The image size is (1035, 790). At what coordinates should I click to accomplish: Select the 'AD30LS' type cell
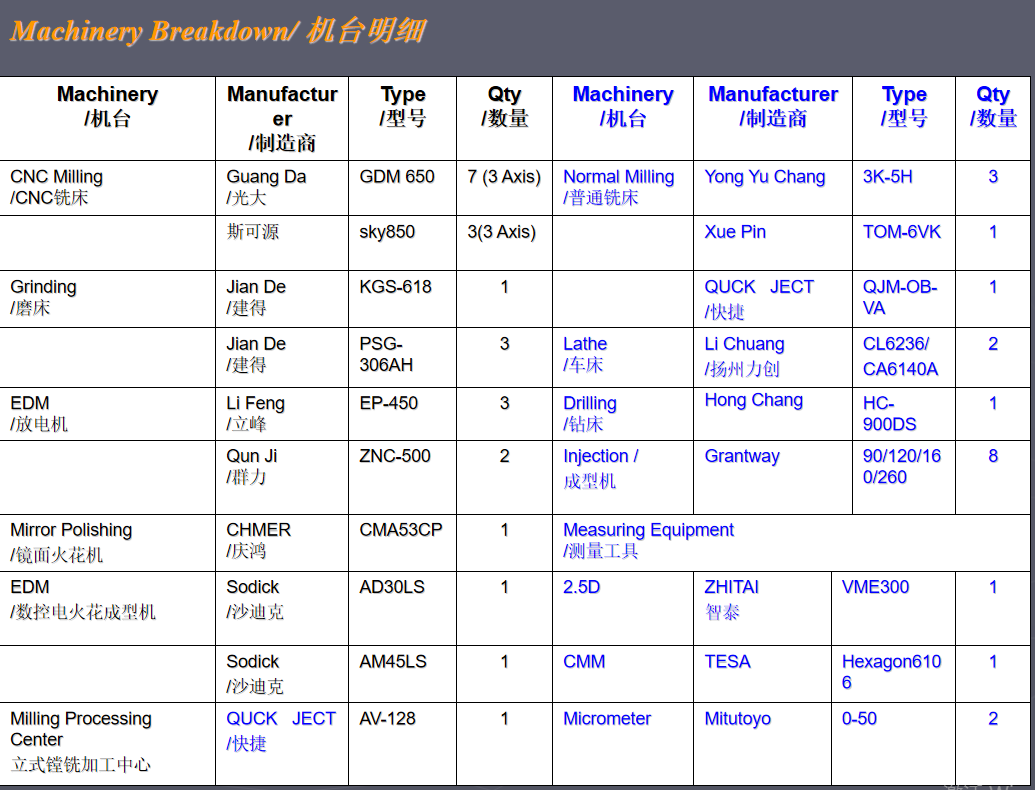coord(403,608)
